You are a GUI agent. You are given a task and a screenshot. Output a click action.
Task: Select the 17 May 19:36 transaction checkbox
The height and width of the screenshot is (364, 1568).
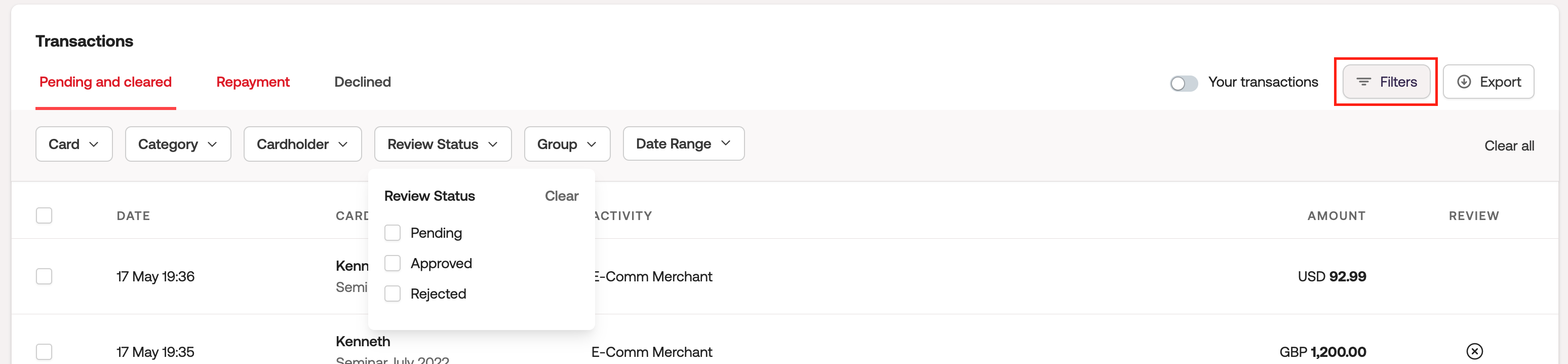point(44,276)
